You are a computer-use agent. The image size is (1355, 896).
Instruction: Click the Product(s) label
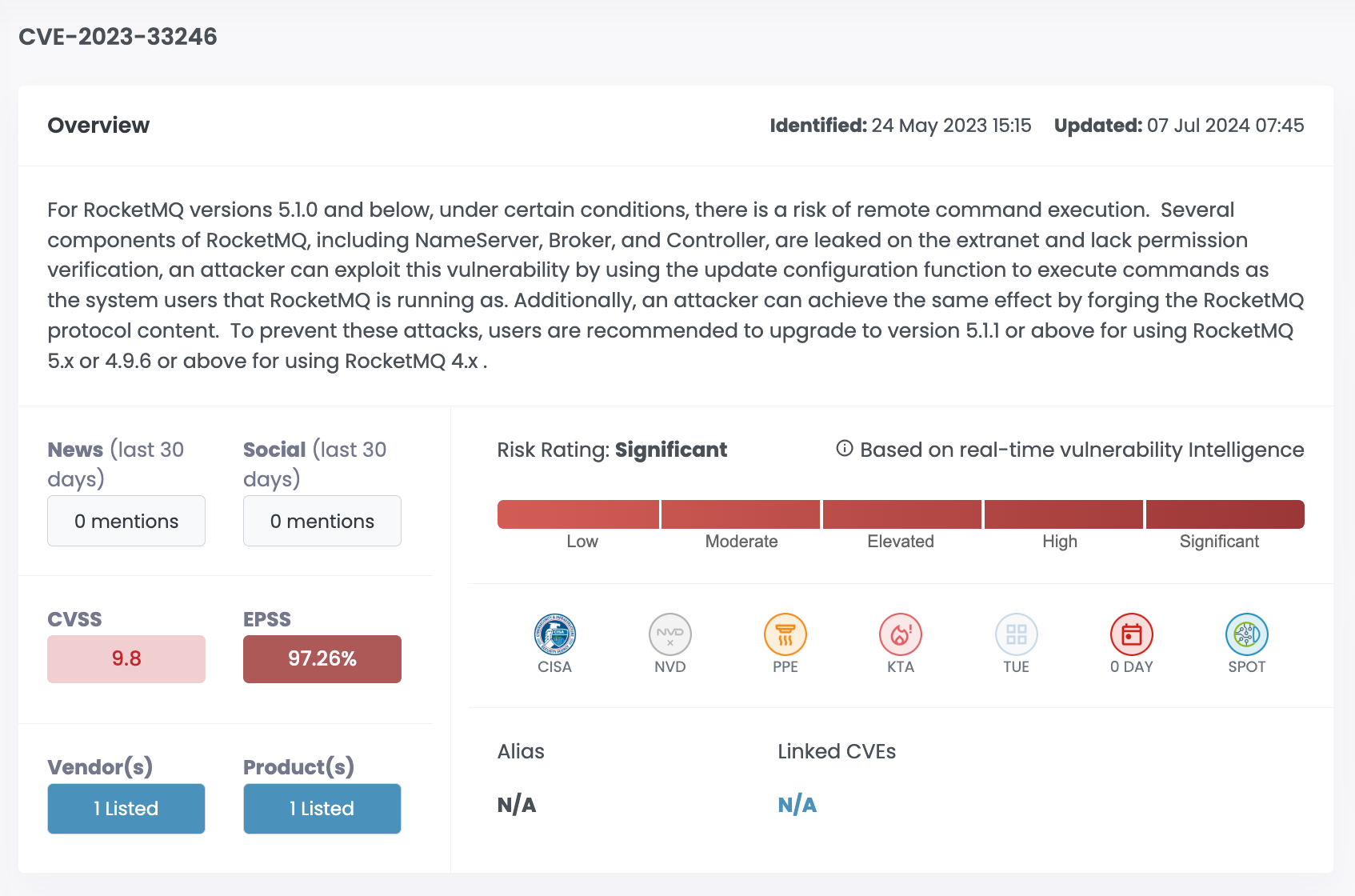(x=298, y=767)
